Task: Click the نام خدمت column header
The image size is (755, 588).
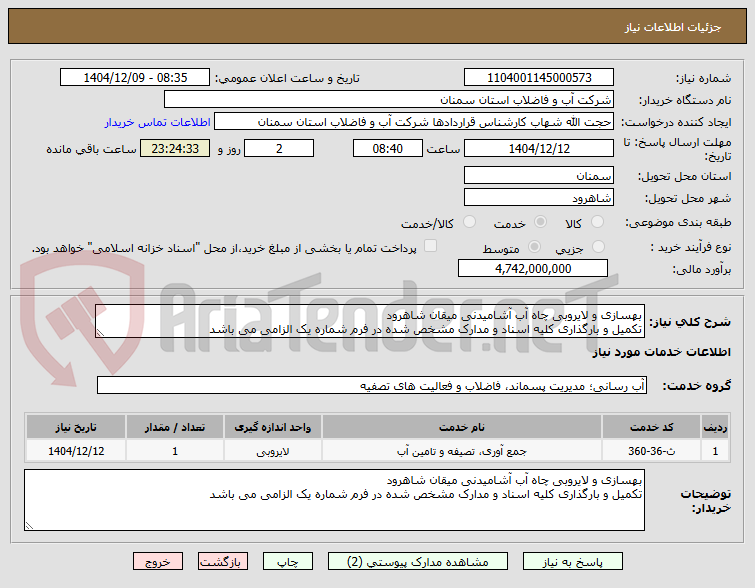Action: click(x=461, y=427)
